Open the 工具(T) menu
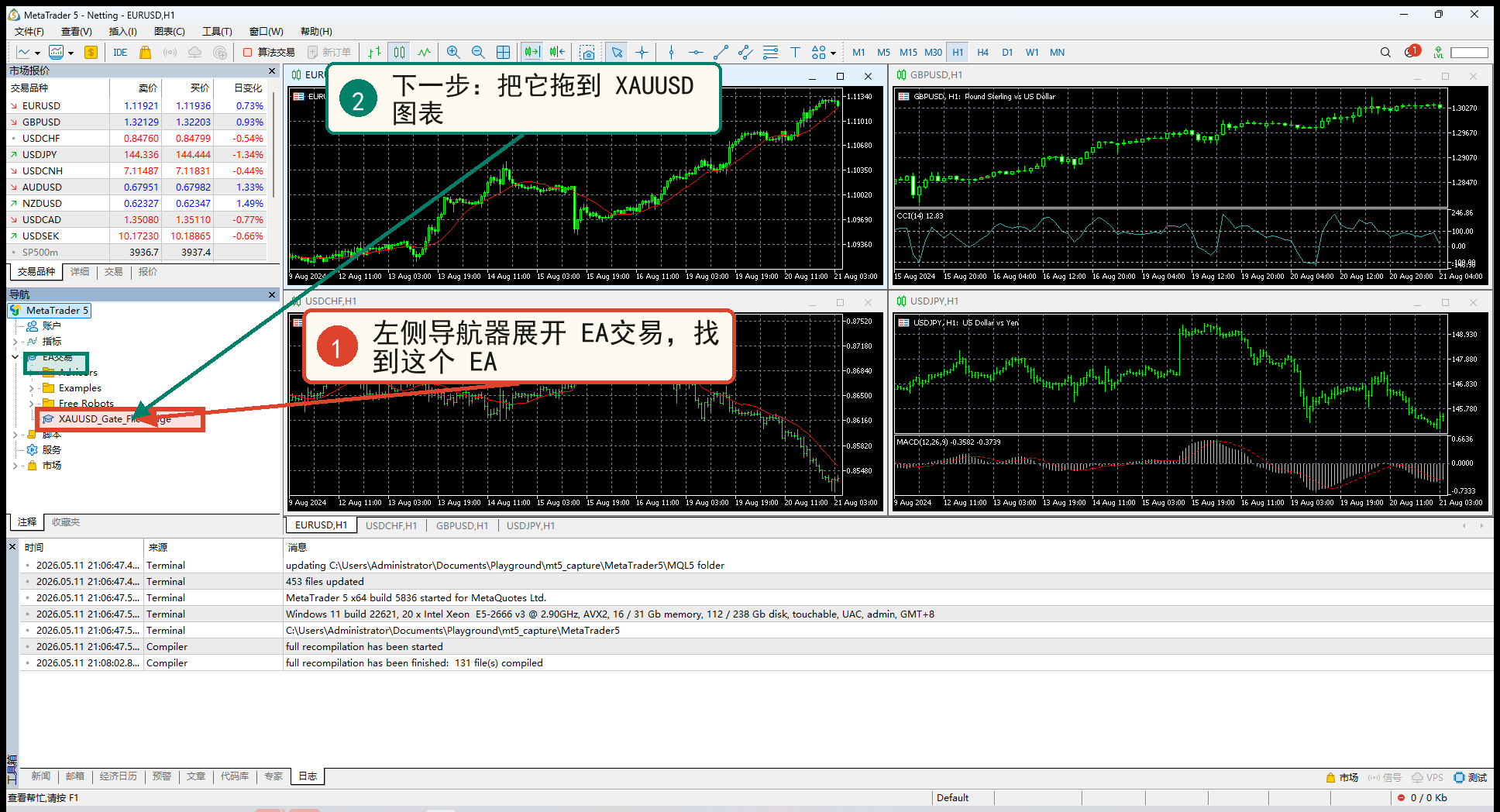Viewport: 1500px width, 812px height. 217,31
